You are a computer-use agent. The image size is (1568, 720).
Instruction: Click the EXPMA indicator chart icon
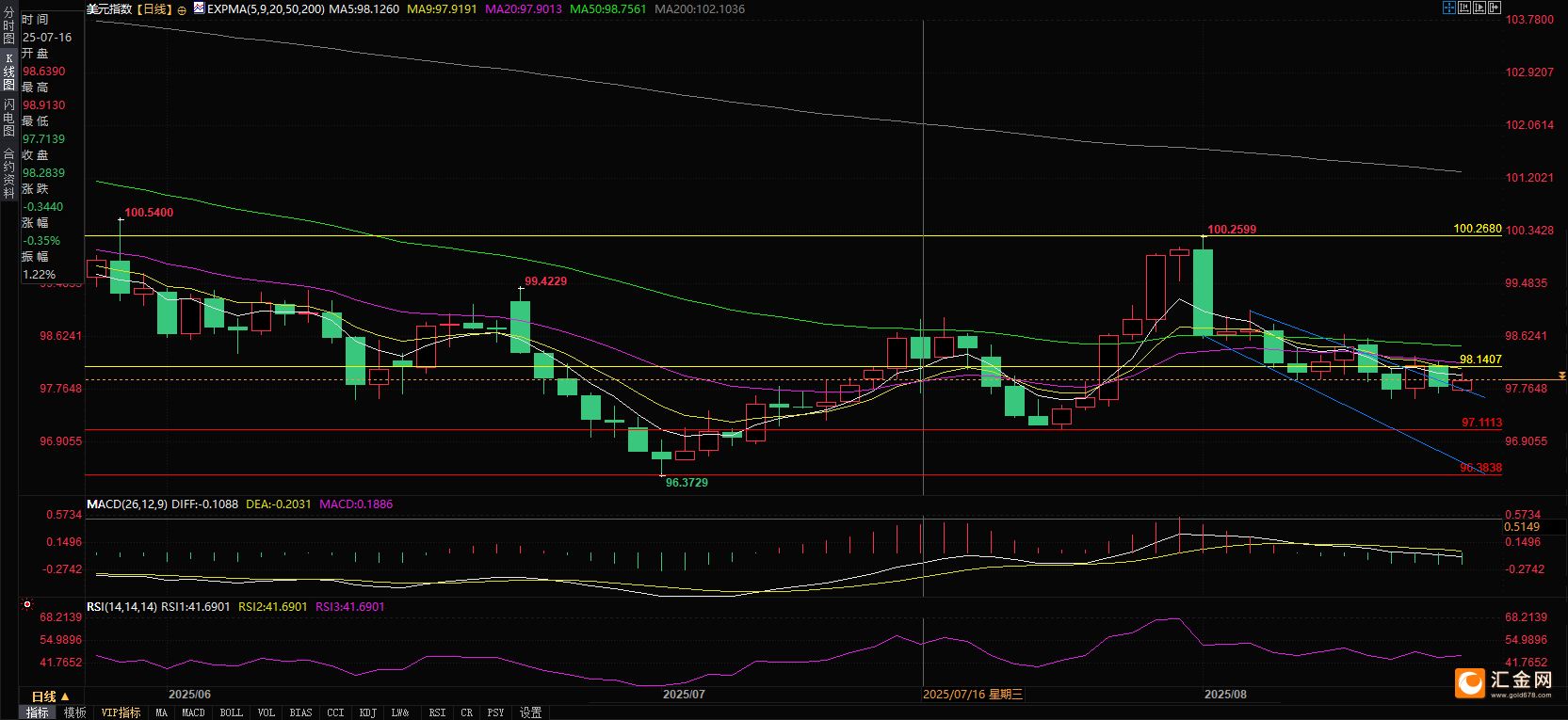click(199, 8)
